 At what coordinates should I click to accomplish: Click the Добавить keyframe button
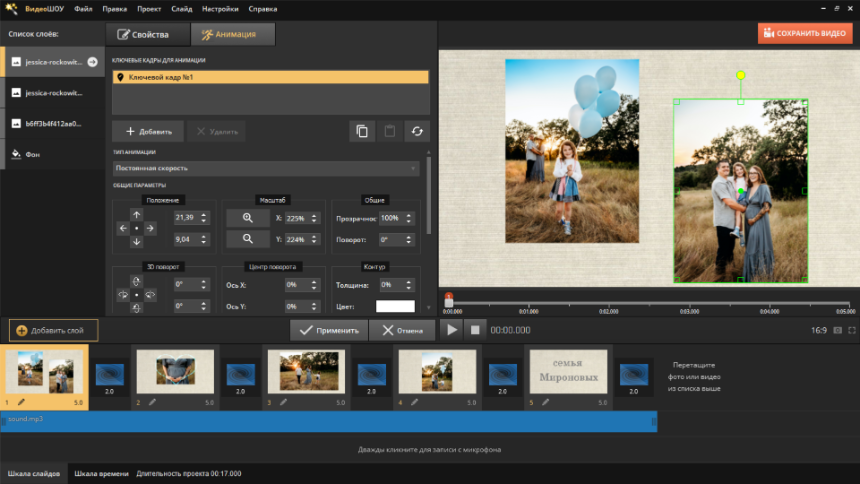(x=148, y=132)
